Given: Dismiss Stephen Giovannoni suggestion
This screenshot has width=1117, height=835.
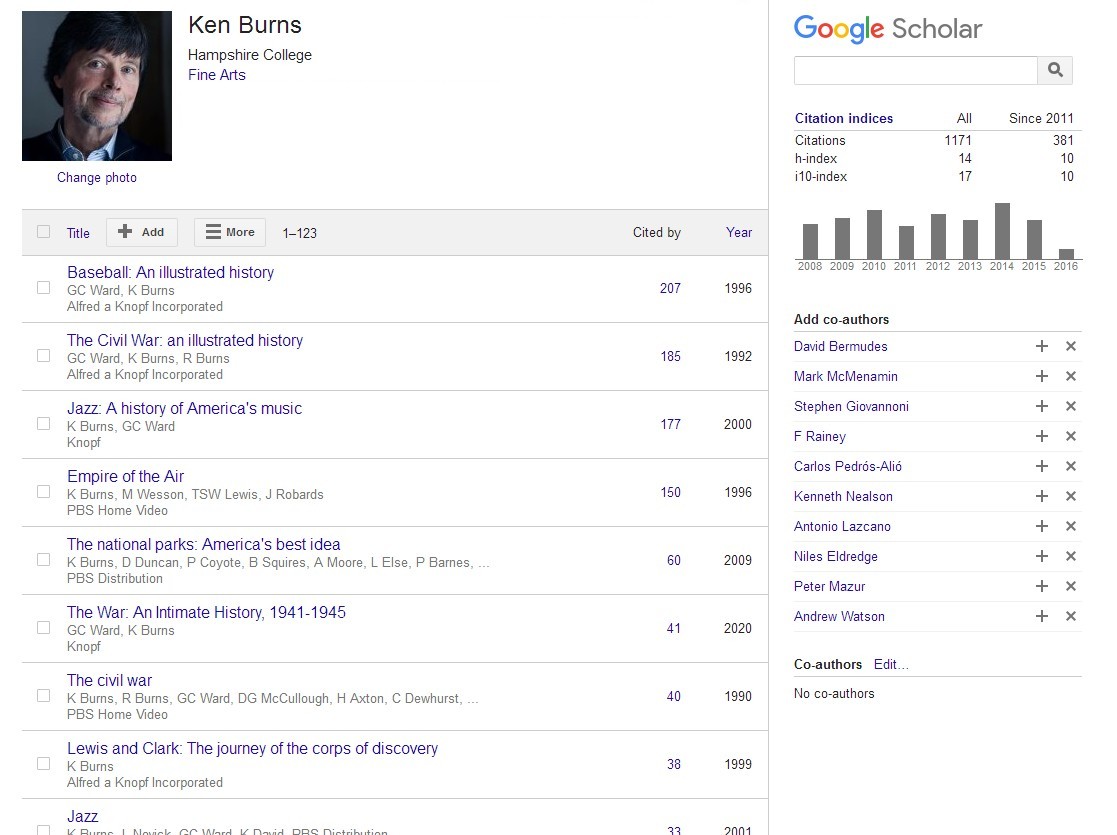Looking at the screenshot, I should click(1070, 406).
